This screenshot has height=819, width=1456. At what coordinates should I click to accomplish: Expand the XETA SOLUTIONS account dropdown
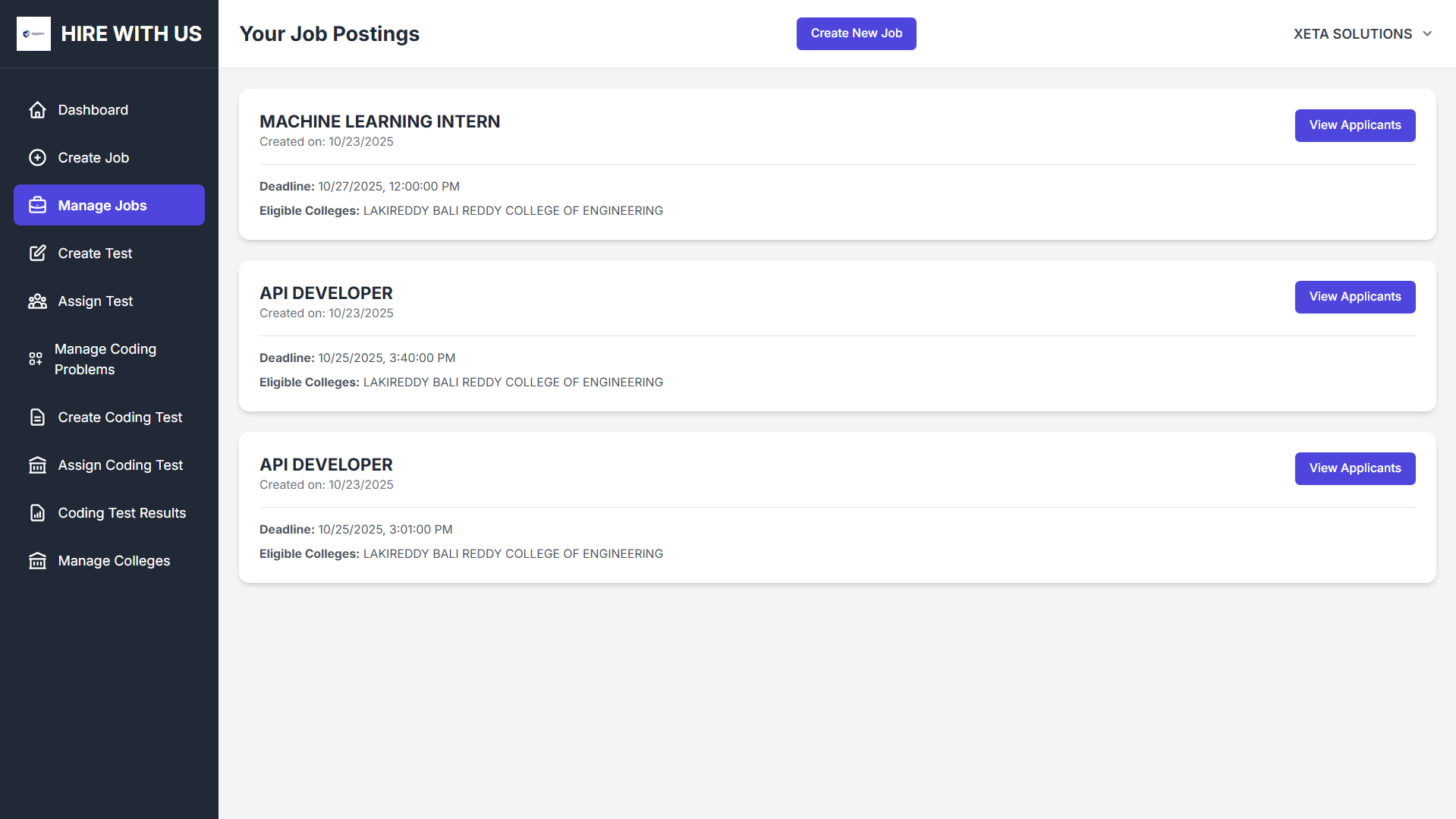(1363, 33)
